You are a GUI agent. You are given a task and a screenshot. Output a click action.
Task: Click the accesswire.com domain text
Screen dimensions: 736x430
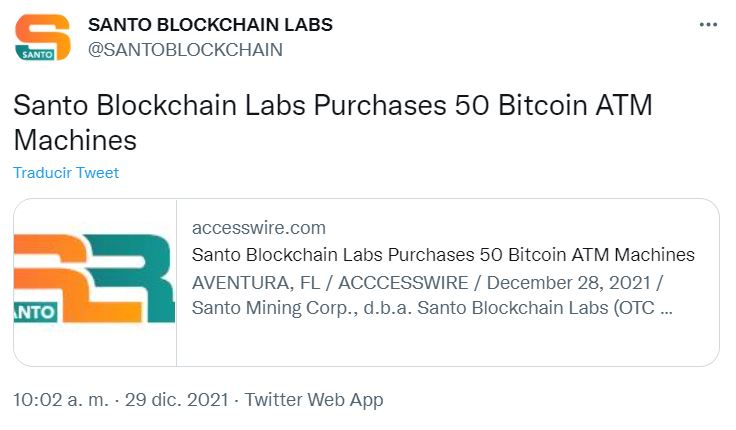click(259, 228)
